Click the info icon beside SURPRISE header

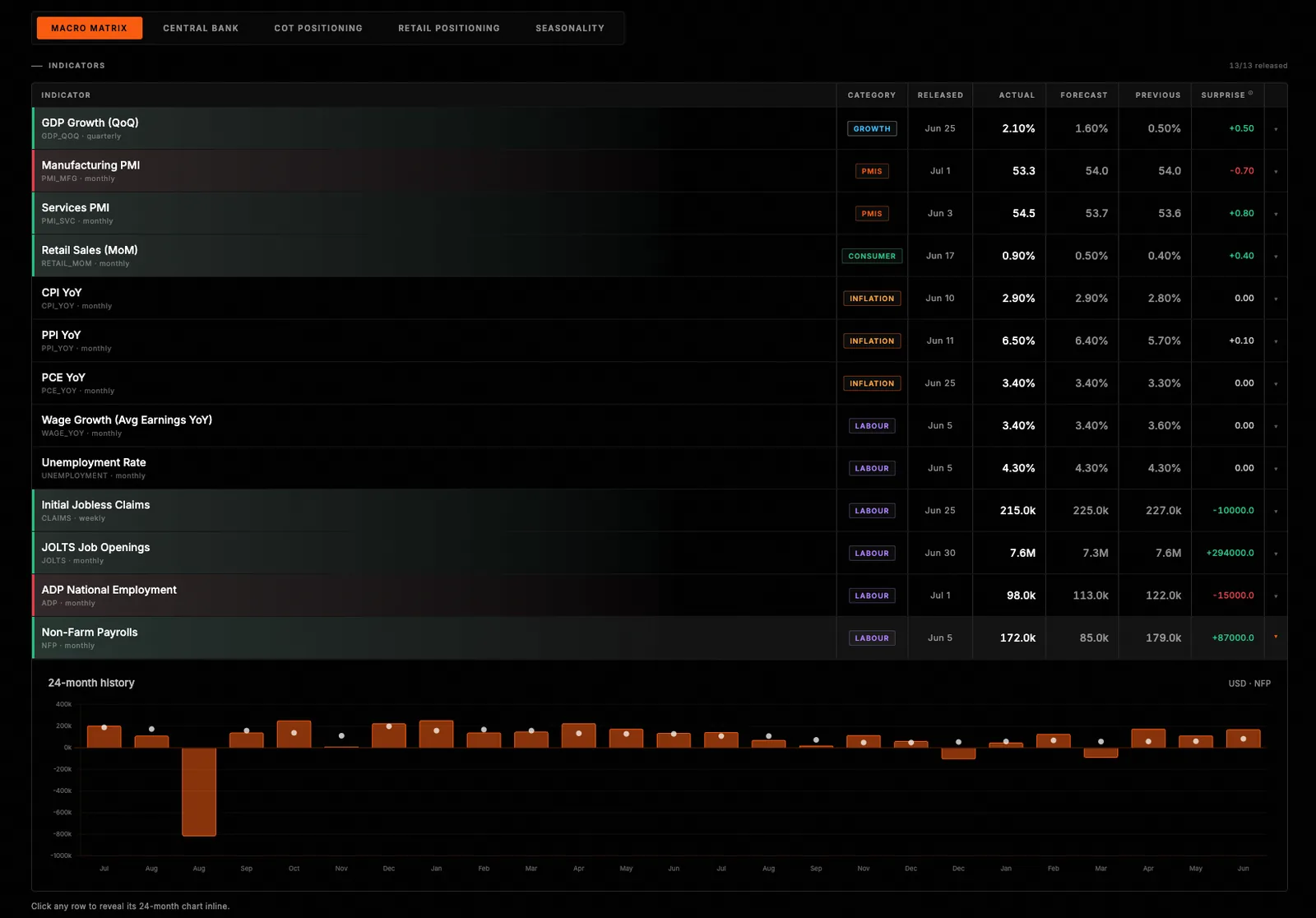coord(1251,93)
